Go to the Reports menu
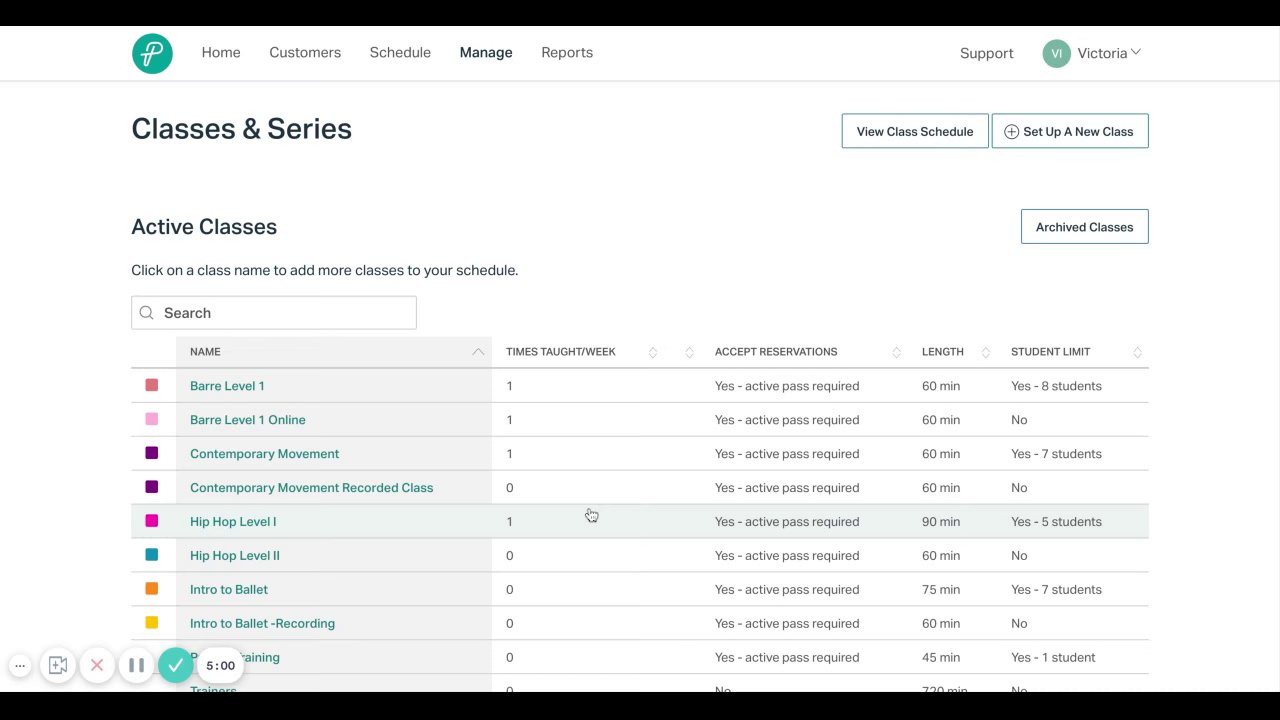This screenshot has width=1280, height=720. [567, 53]
